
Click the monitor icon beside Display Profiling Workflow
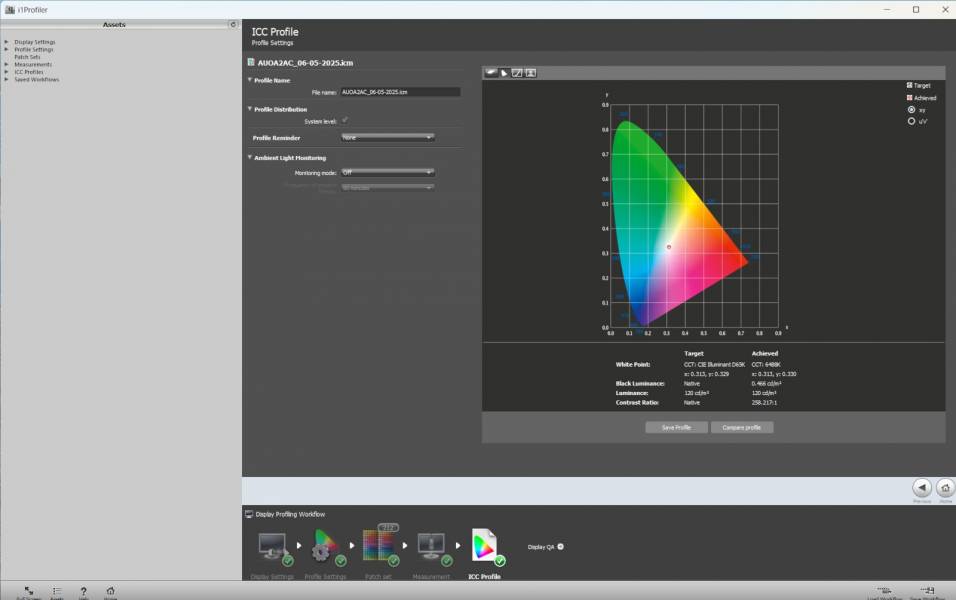[x=249, y=514]
